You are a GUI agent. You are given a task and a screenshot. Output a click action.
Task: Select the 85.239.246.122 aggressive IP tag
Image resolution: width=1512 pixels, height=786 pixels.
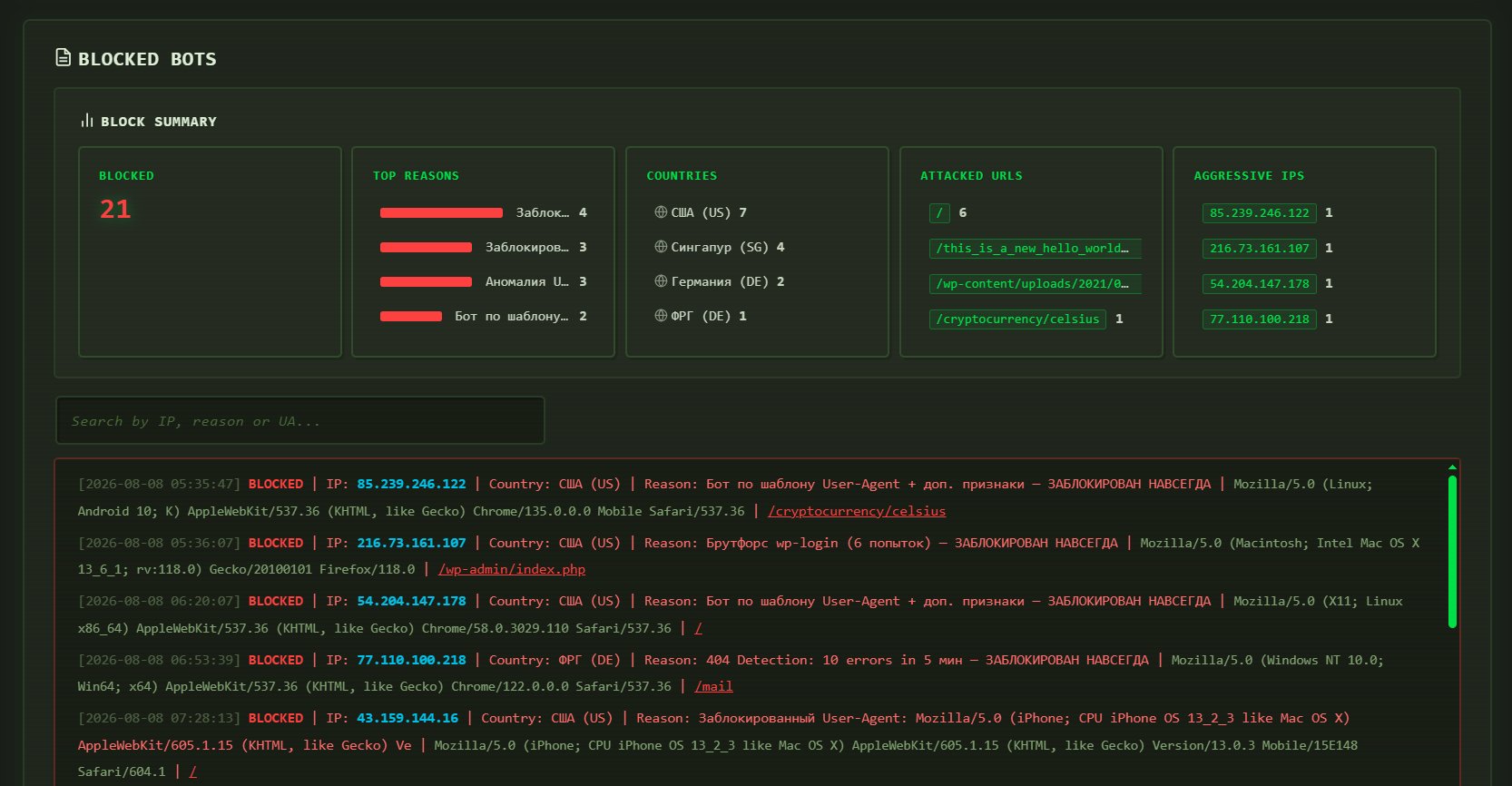tap(1259, 213)
